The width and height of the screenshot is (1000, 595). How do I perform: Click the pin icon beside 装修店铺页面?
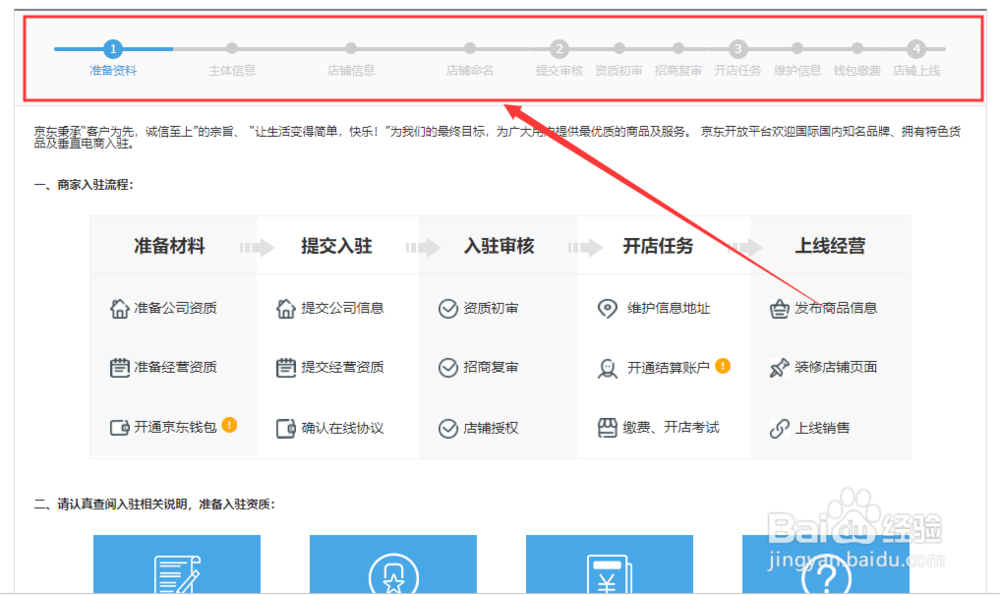779,368
